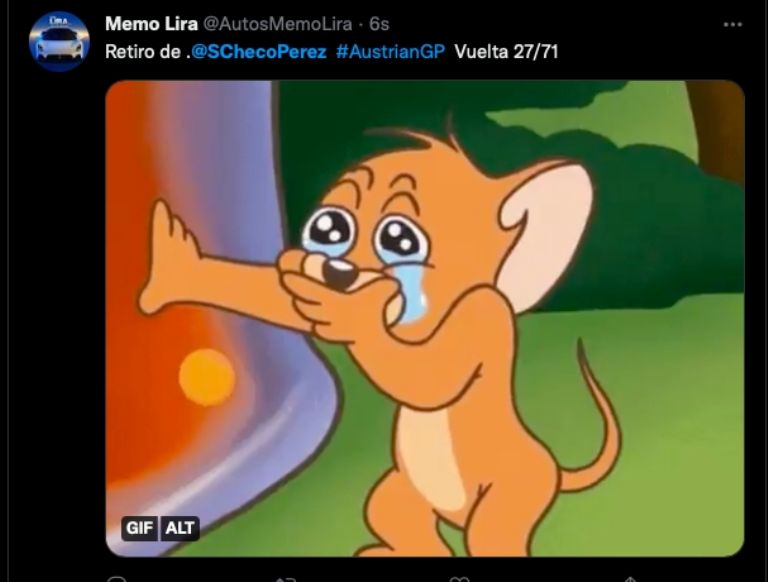Open the #AustrianGP hashtag link
The height and width of the screenshot is (582, 768).
(390, 52)
